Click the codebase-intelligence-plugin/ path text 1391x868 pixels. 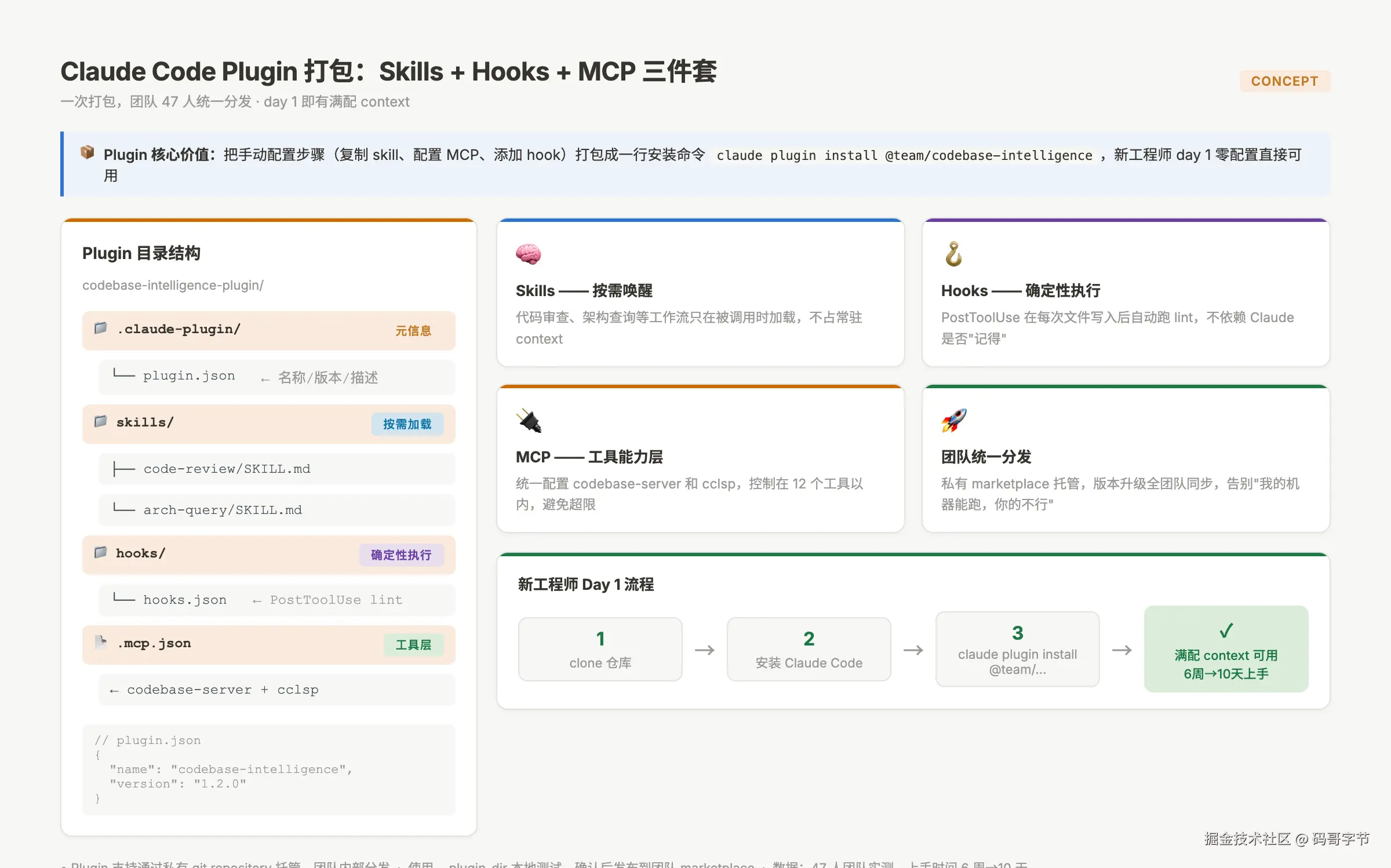(173, 285)
